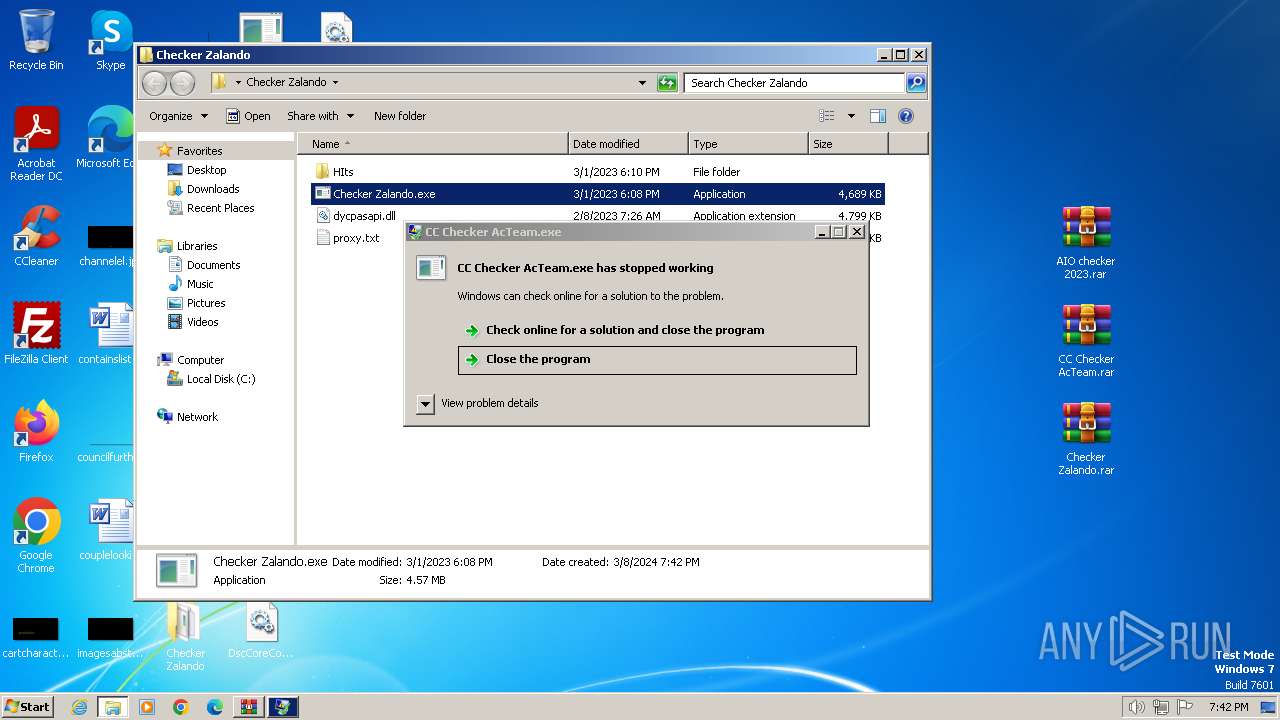The width and height of the screenshot is (1280, 720).
Task: Select Local Disk (C:) in tree
Action: [x=221, y=379]
